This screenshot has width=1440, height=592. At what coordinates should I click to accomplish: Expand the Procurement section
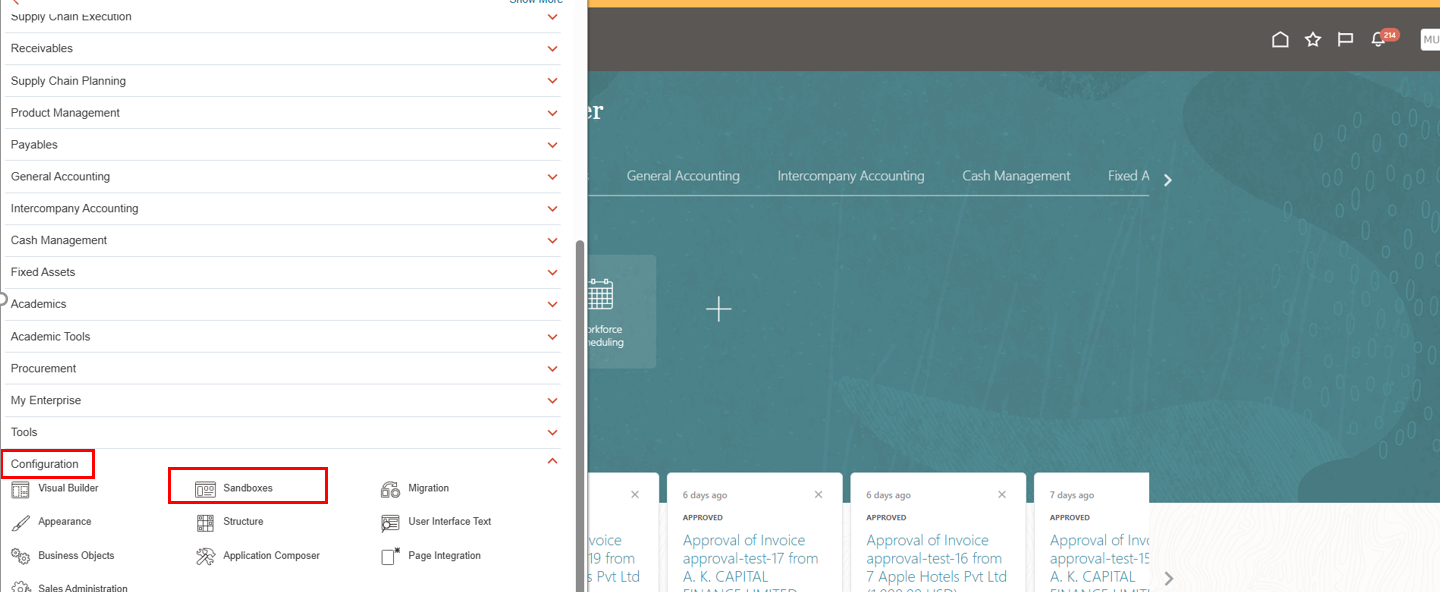(x=553, y=368)
